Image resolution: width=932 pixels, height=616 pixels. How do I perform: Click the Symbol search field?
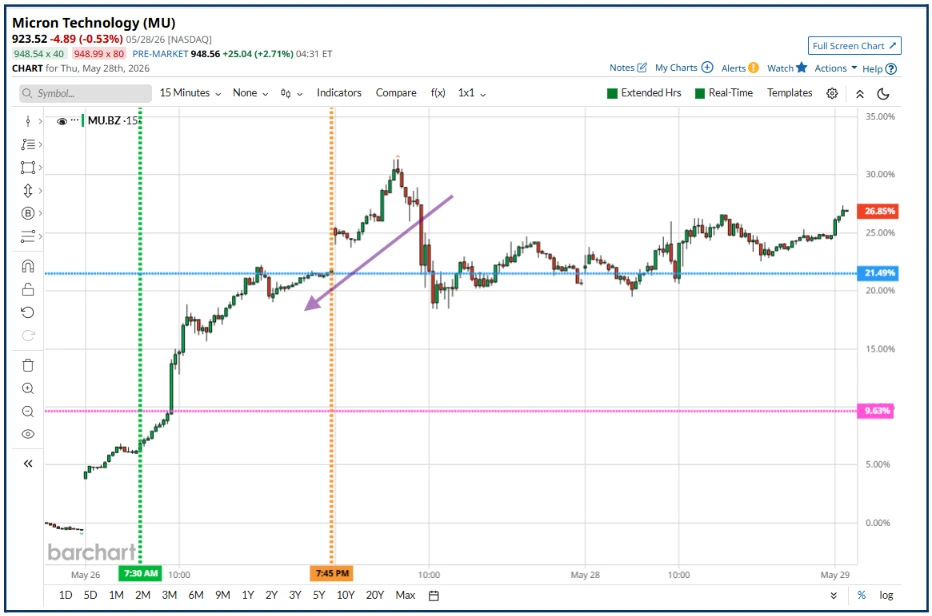click(x=85, y=93)
